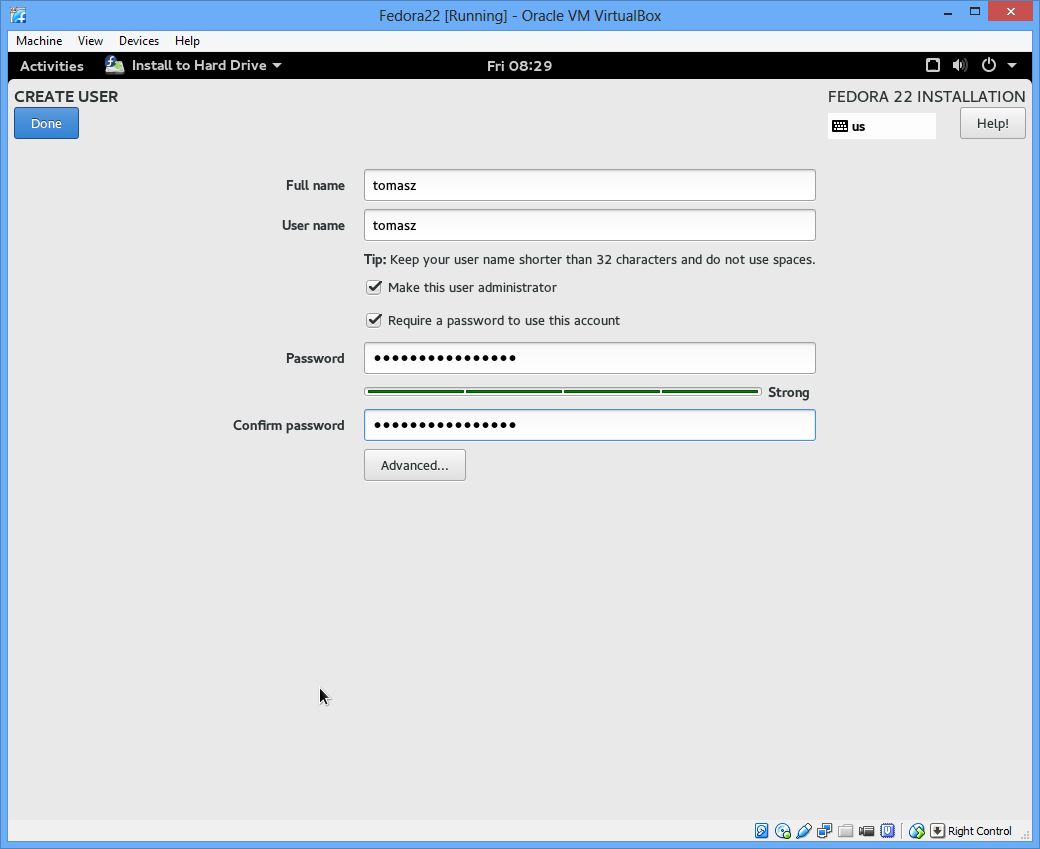Open the Devices menu

tap(139, 40)
